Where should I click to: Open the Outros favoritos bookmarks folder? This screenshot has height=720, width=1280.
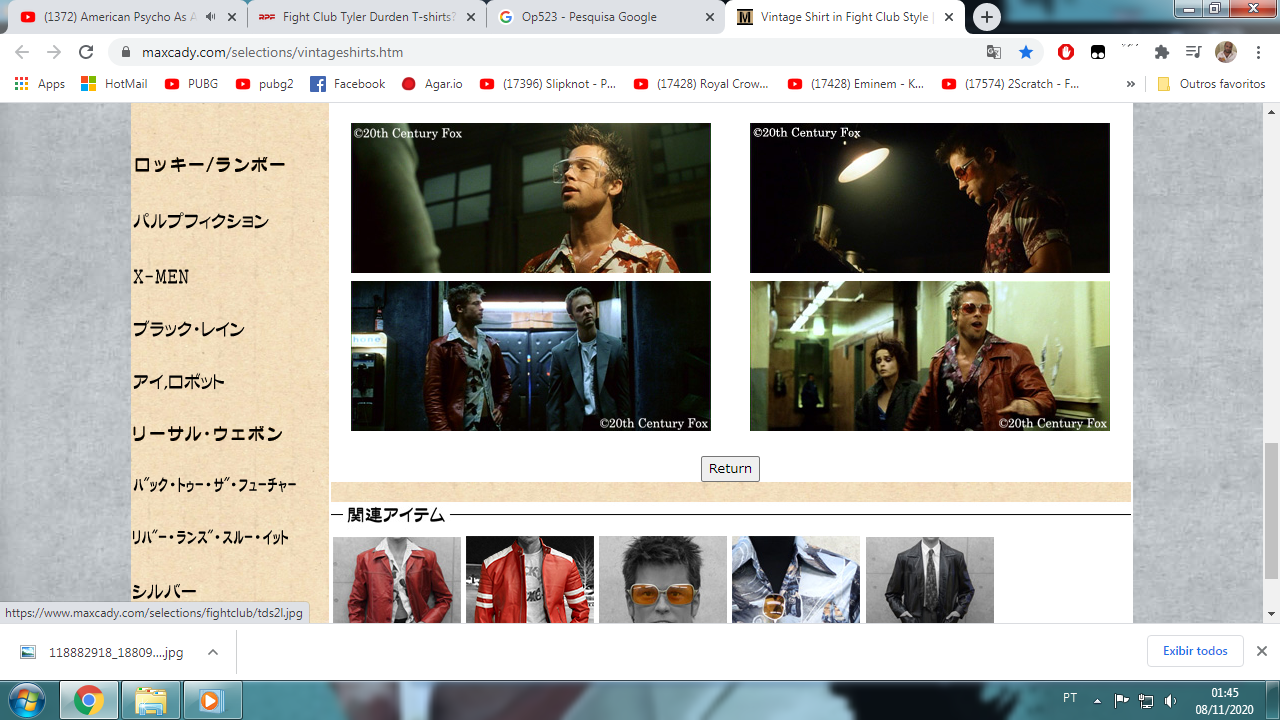1211,84
